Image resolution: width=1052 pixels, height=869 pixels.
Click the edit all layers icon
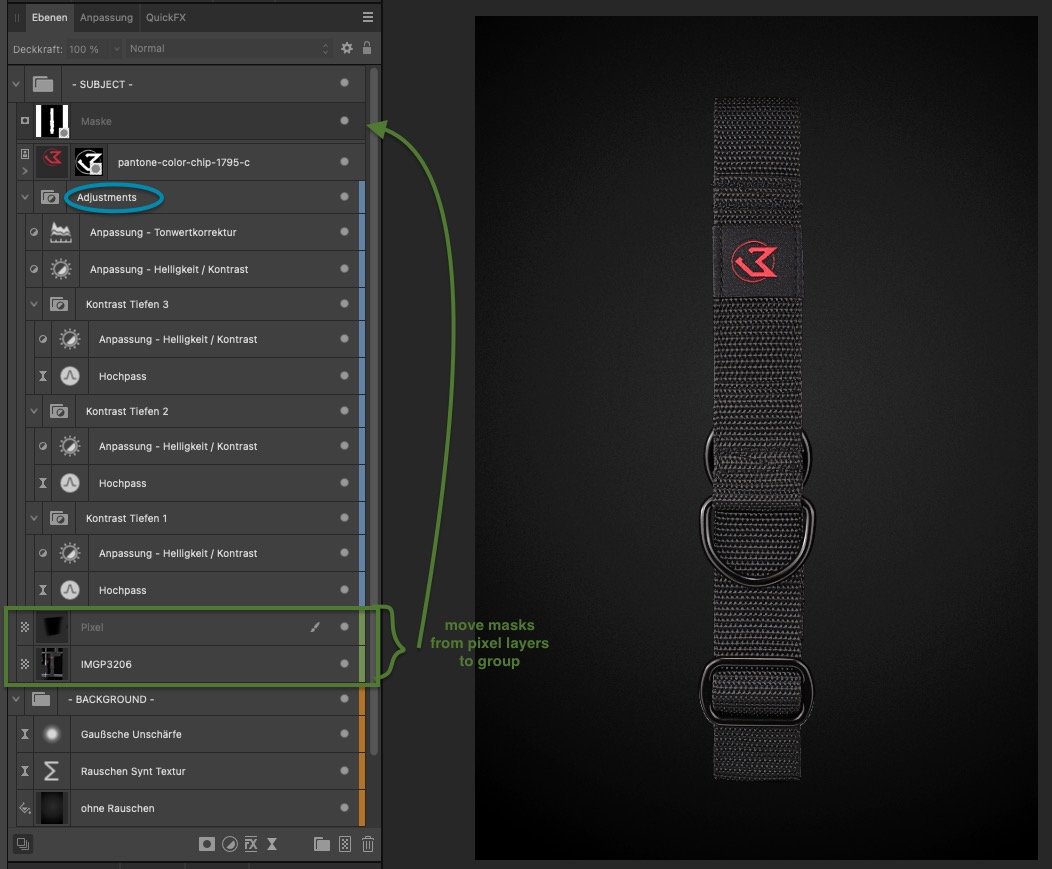[23, 844]
